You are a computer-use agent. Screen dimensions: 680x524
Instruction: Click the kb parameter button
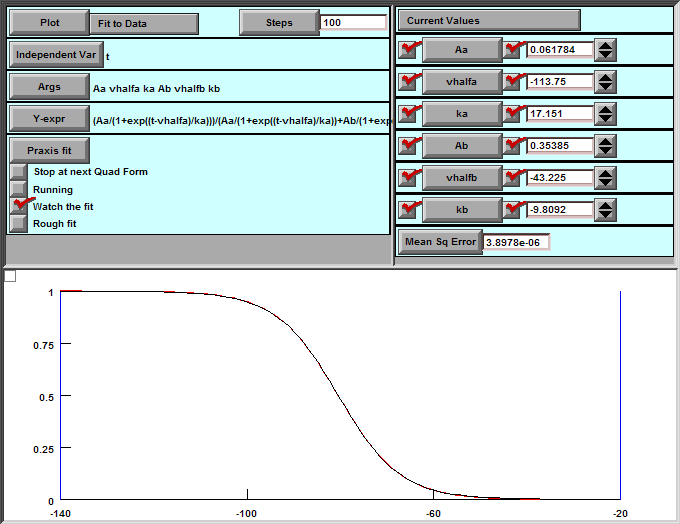point(462,210)
